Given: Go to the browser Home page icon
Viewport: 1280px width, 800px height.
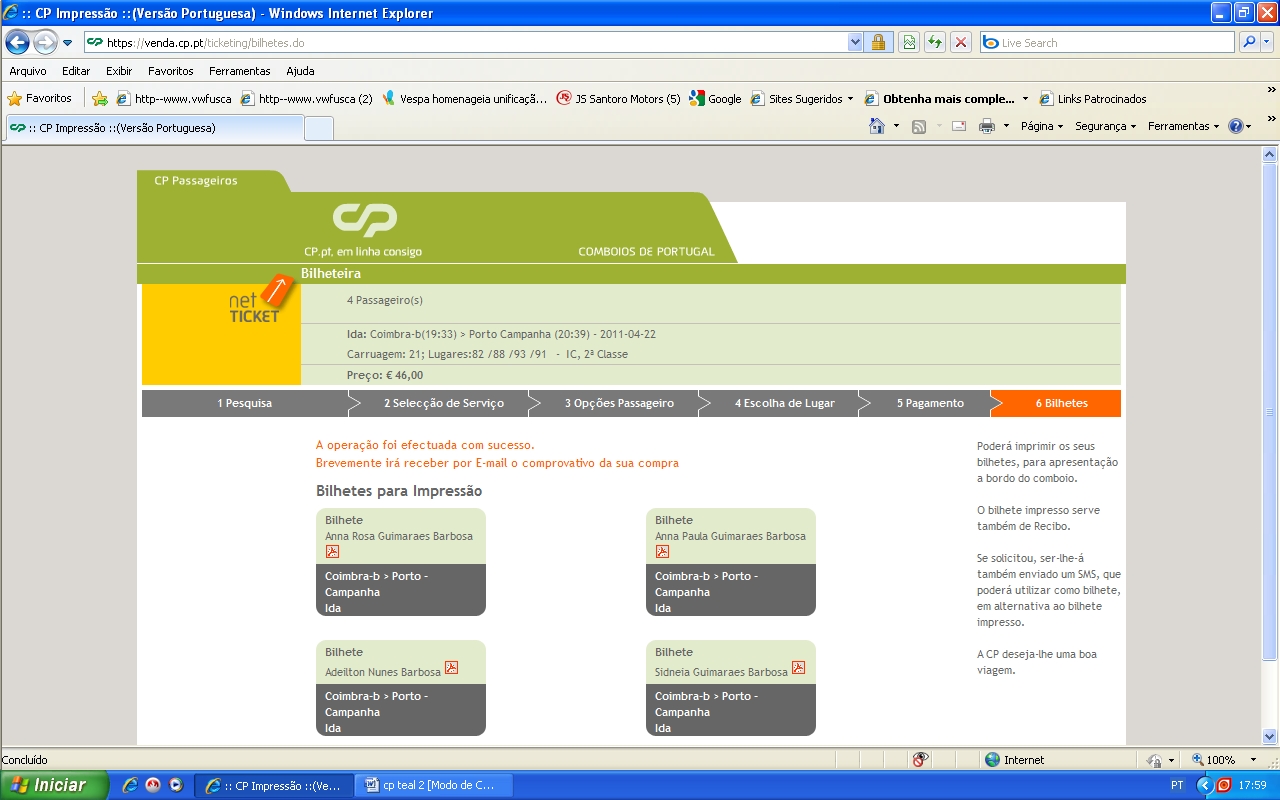Looking at the screenshot, I should click(877, 126).
